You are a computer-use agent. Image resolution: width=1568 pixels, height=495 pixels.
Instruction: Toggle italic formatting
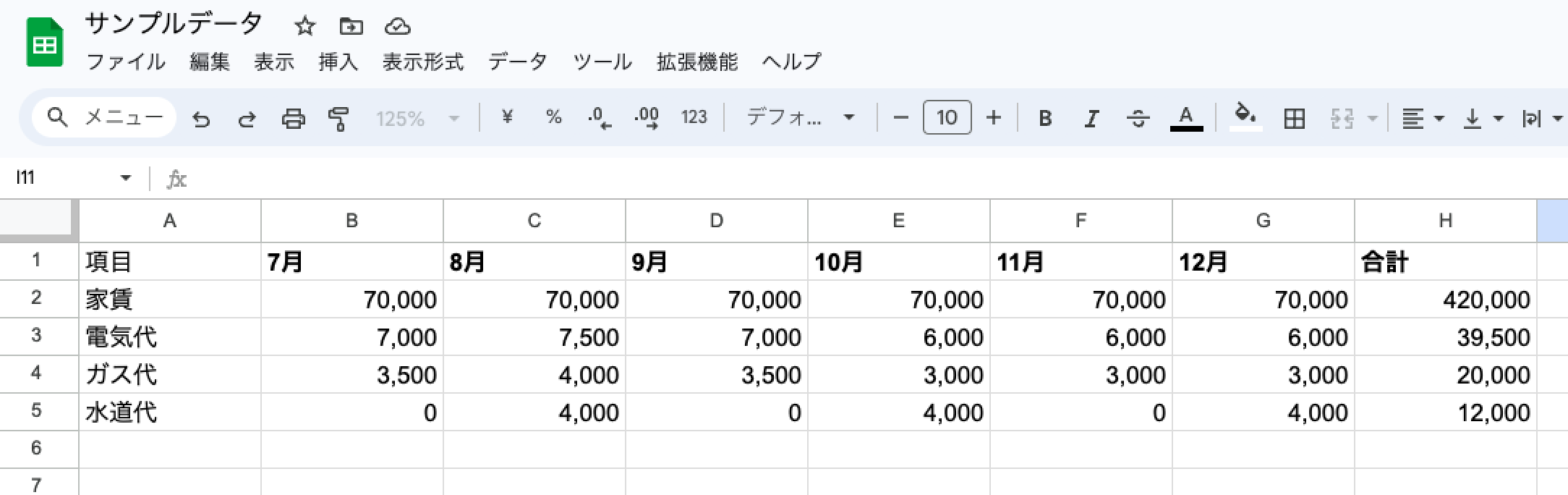click(x=1091, y=118)
